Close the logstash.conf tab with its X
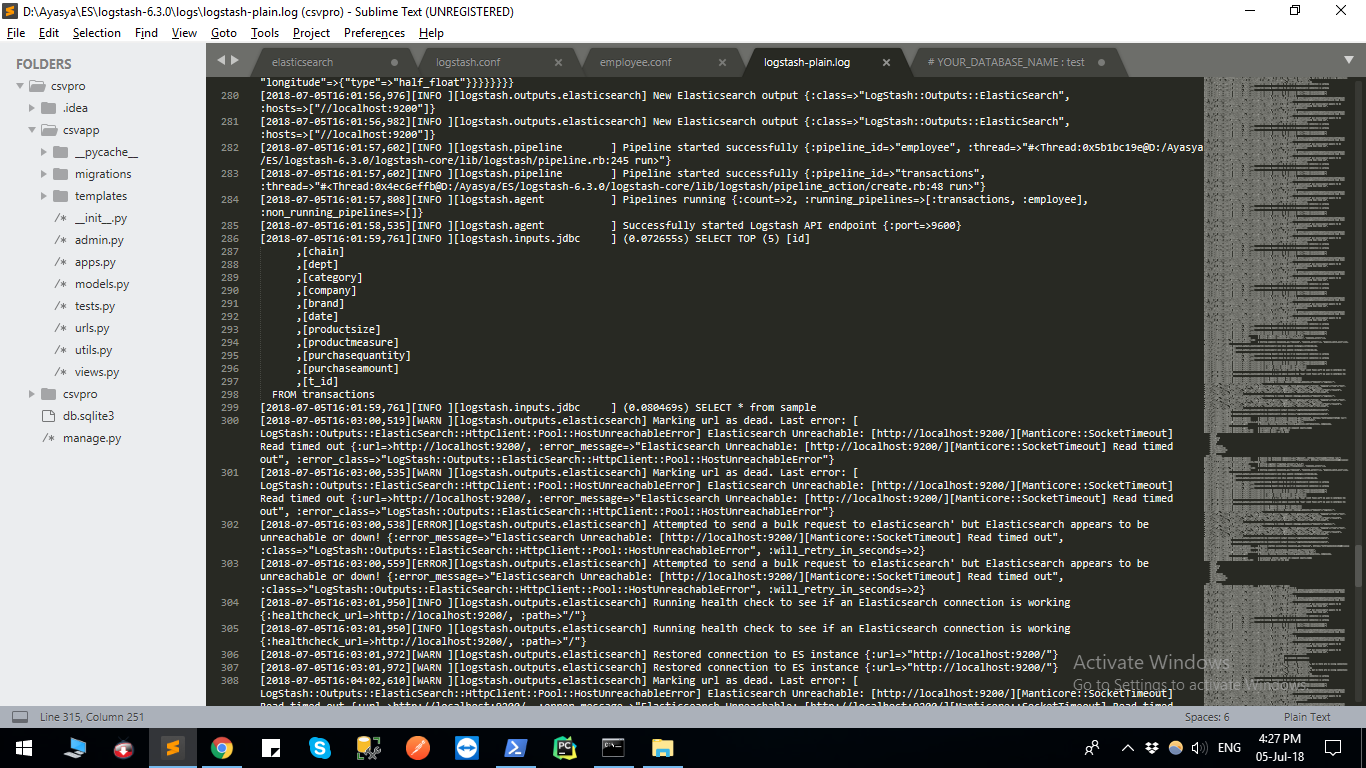This screenshot has width=1366, height=768. pyautogui.click(x=558, y=62)
